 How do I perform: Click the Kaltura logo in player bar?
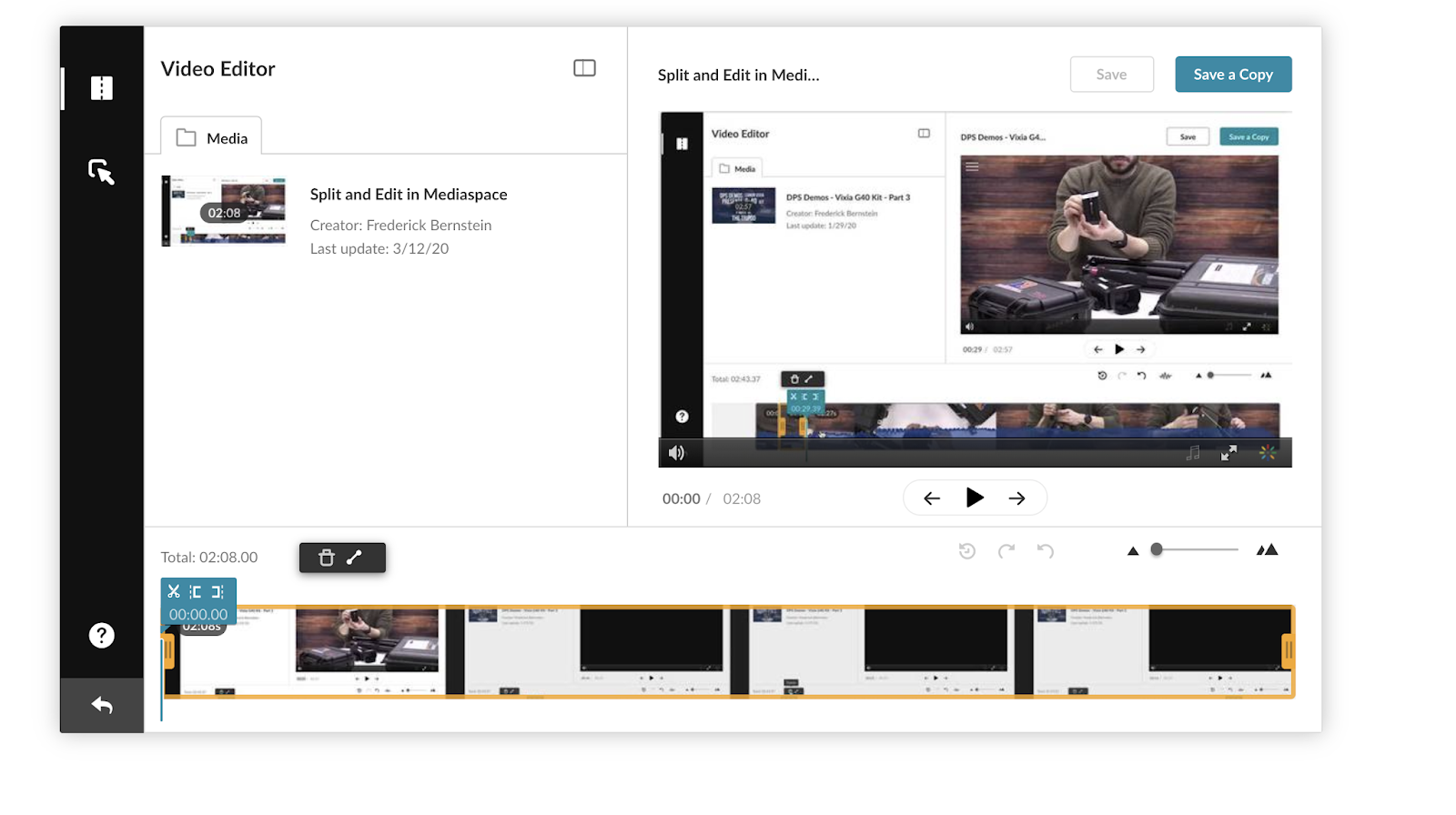pos(1267,453)
